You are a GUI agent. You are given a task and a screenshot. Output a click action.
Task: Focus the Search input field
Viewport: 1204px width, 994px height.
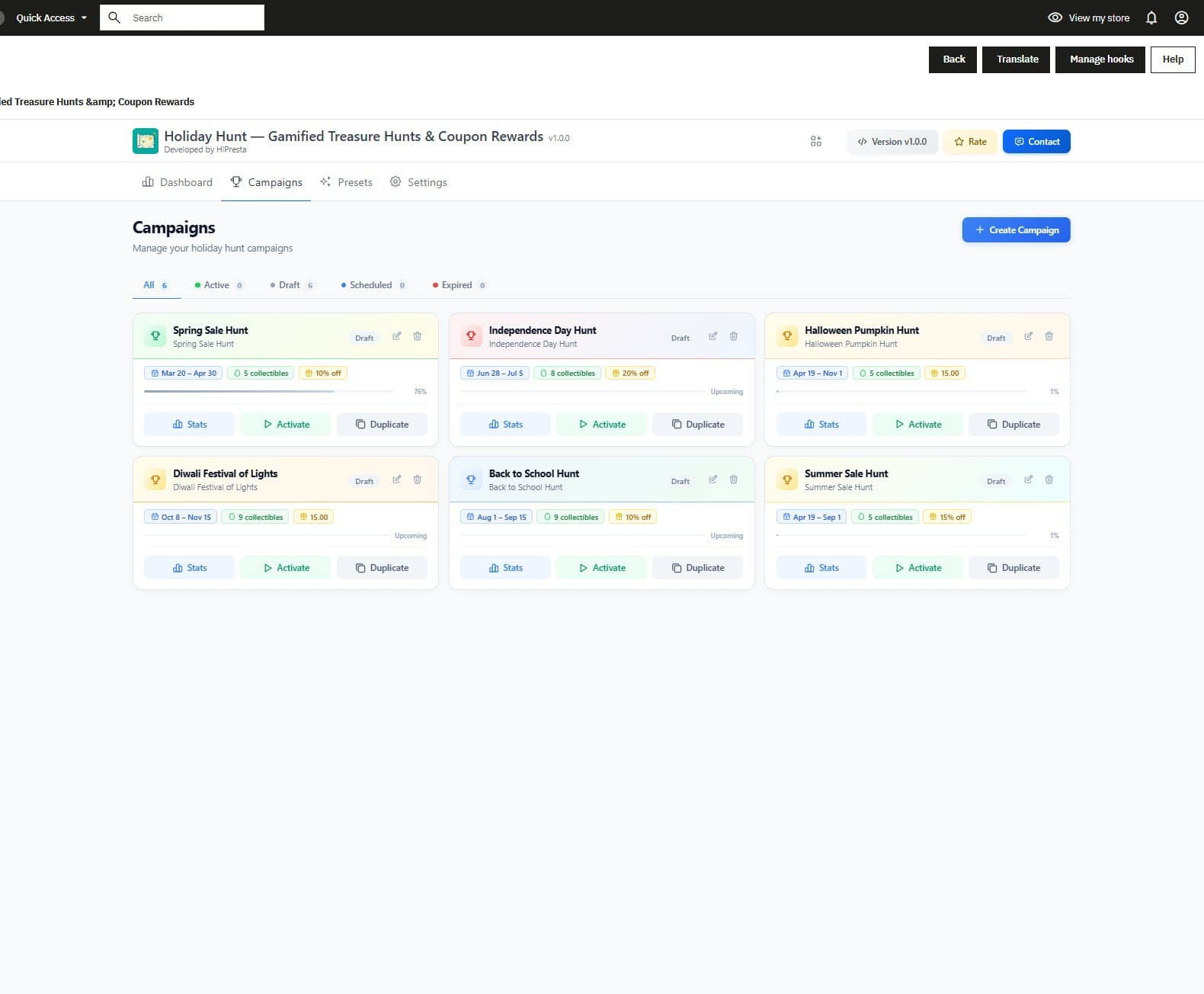tap(182, 18)
